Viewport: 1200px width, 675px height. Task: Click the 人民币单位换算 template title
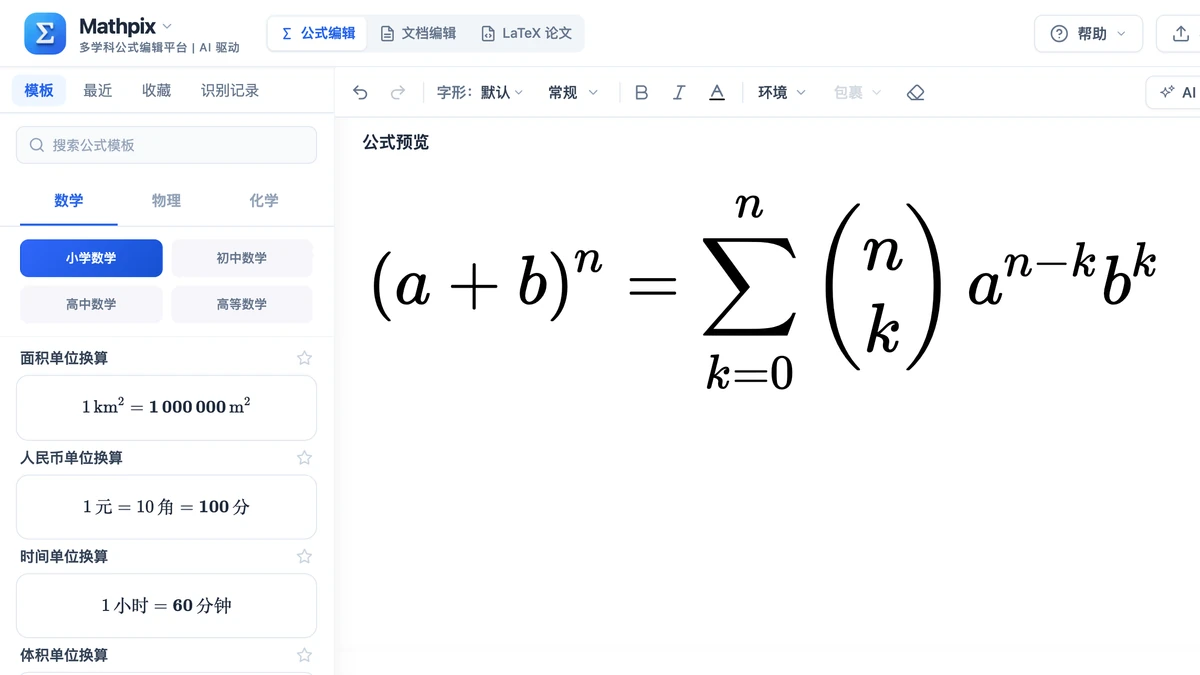point(71,458)
